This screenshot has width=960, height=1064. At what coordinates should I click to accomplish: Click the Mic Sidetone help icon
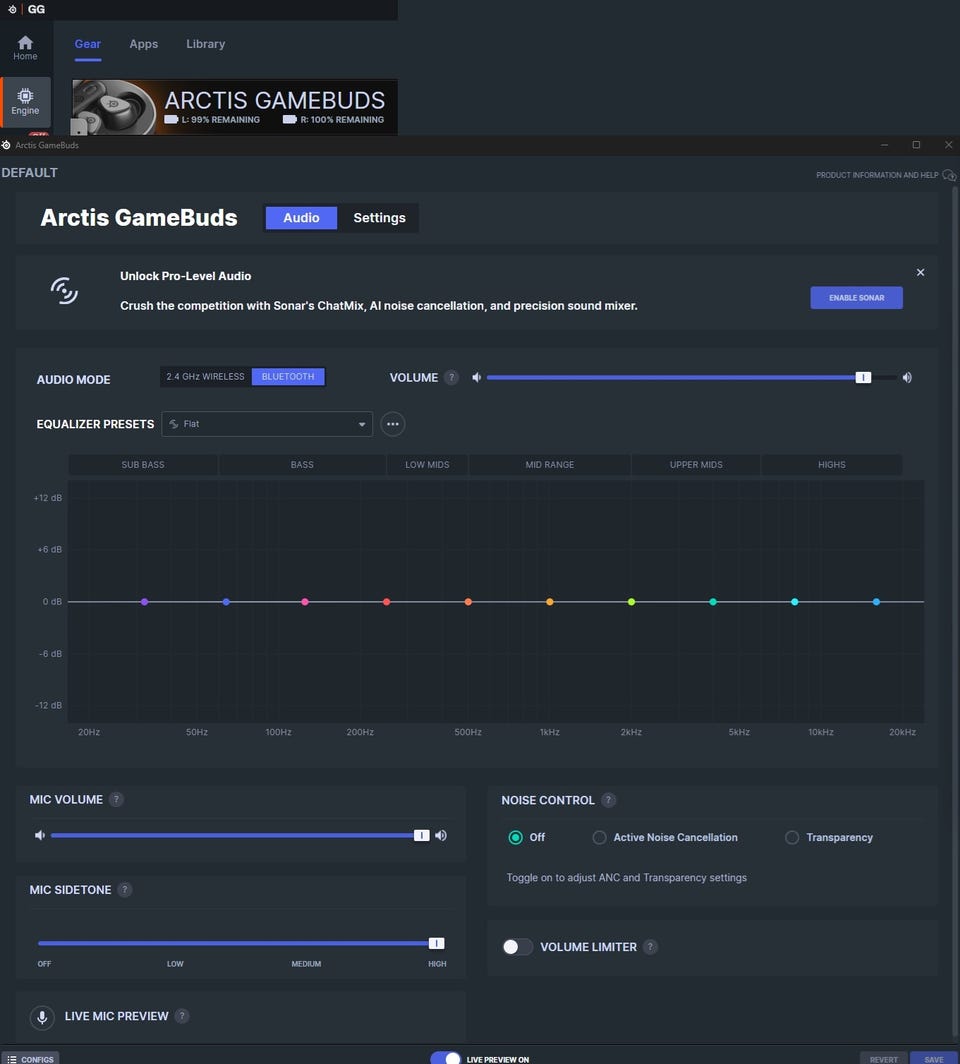pos(124,890)
